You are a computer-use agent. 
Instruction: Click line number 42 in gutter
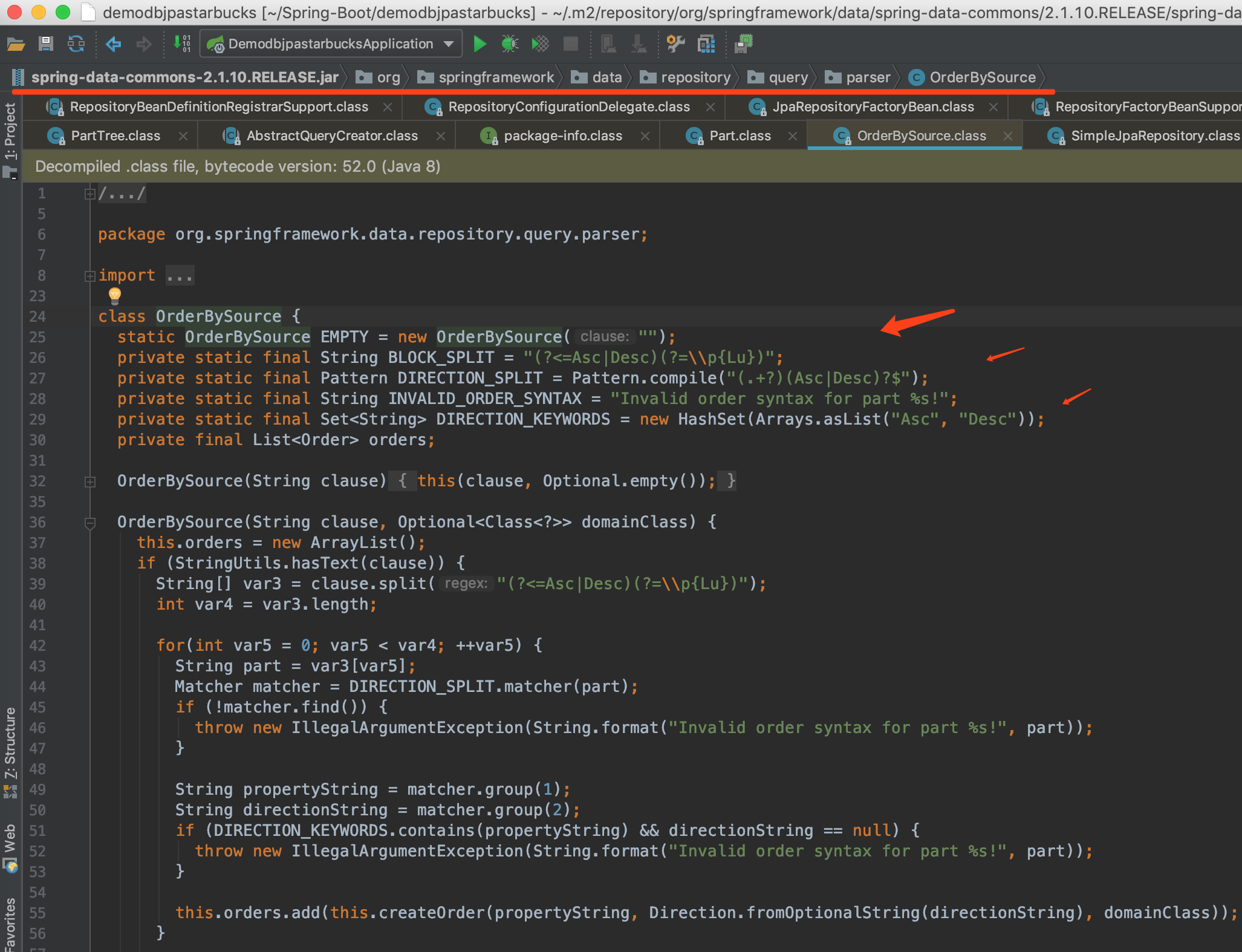coord(37,645)
